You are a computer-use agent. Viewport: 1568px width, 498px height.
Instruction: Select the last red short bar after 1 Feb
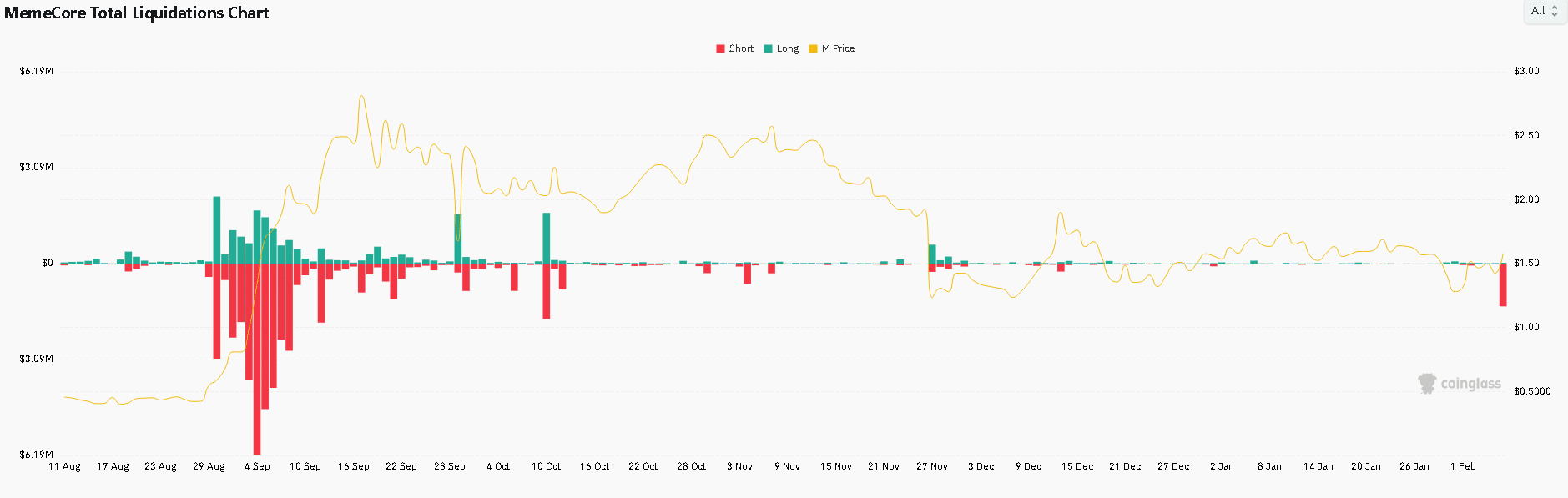click(x=1503, y=284)
